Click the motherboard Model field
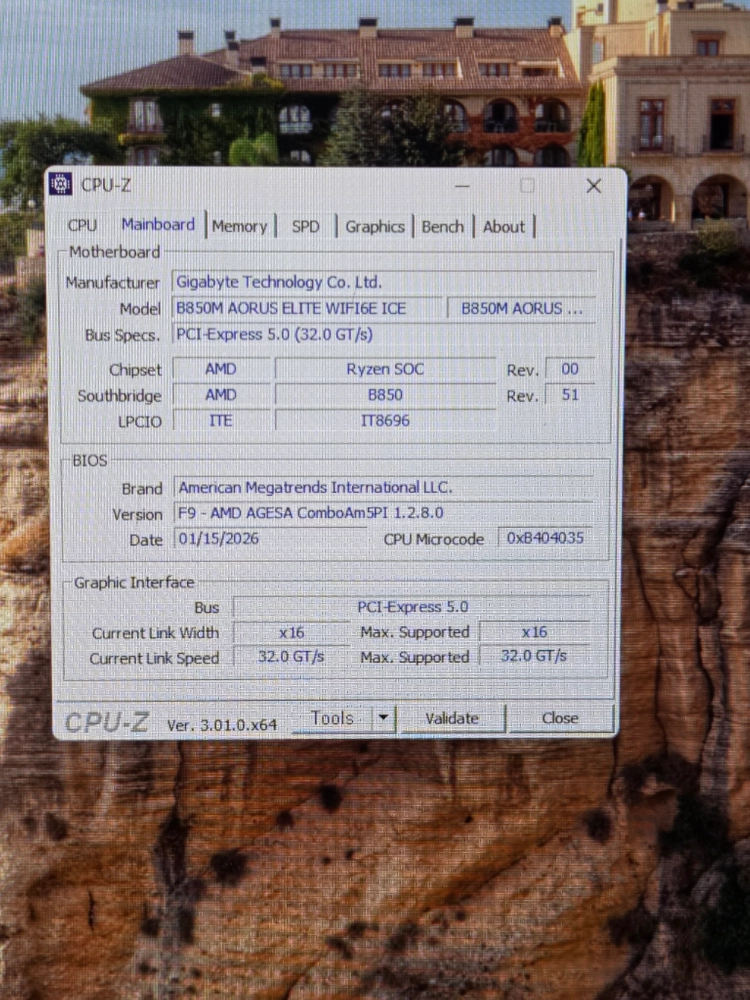 pyautogui.click(x=307, y=308)
